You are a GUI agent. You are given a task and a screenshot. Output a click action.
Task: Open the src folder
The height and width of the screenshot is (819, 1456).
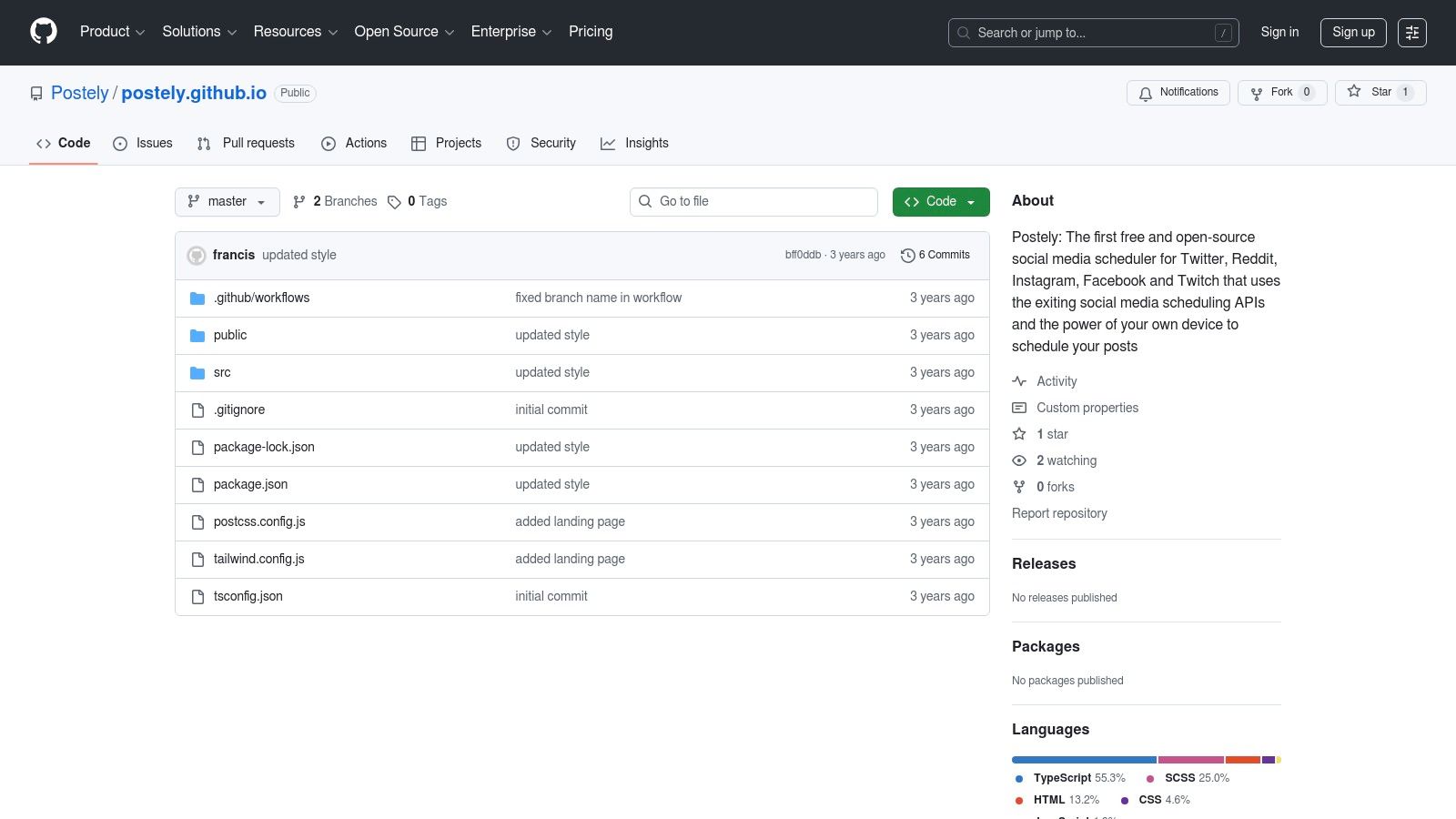[x=222, y=372]
